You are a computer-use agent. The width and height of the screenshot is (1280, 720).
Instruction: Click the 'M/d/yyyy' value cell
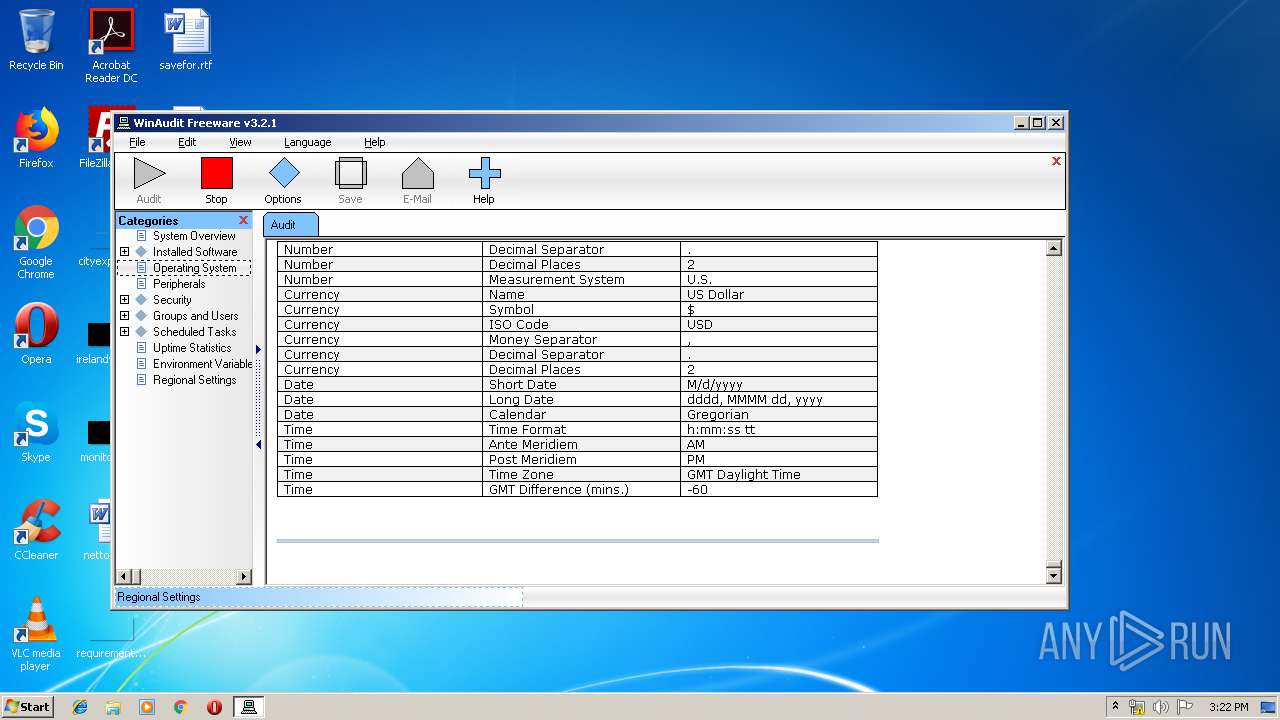[778, 385]
